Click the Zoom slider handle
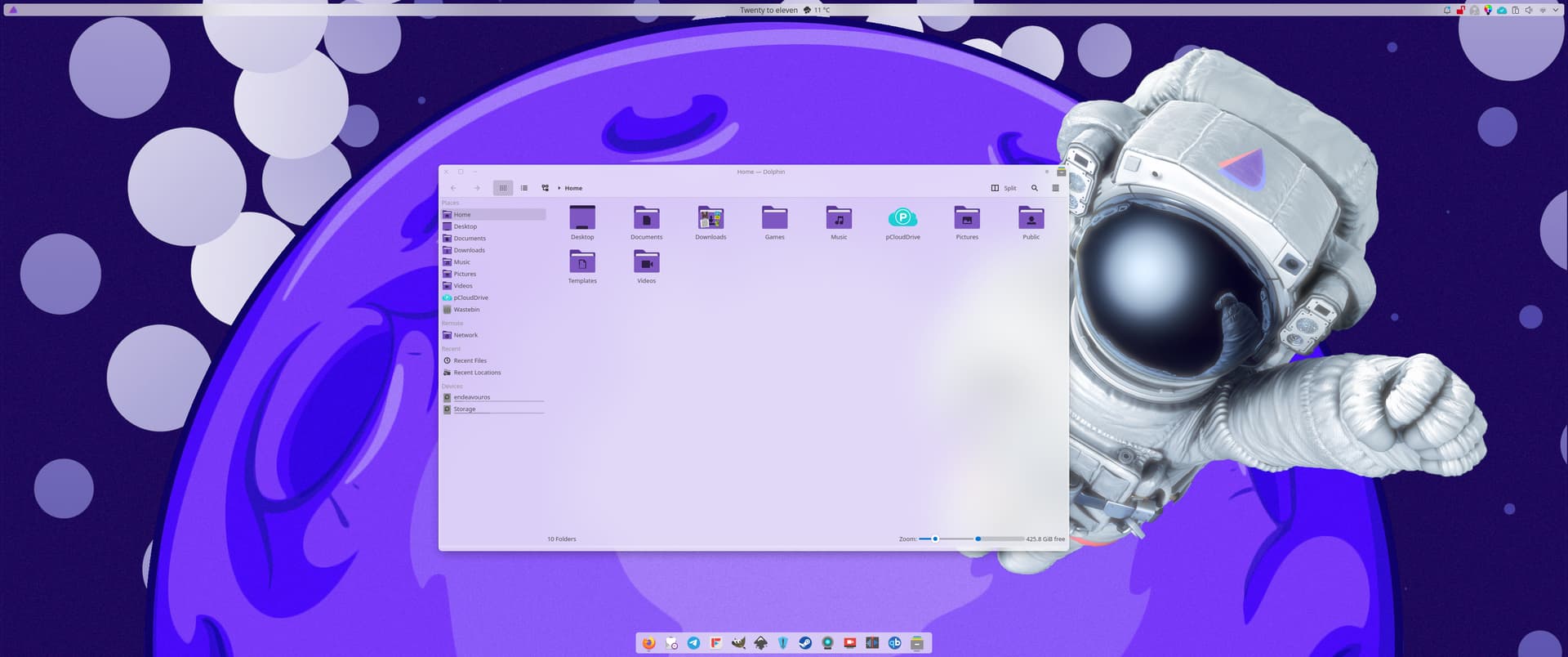 [x=935, y=539]
